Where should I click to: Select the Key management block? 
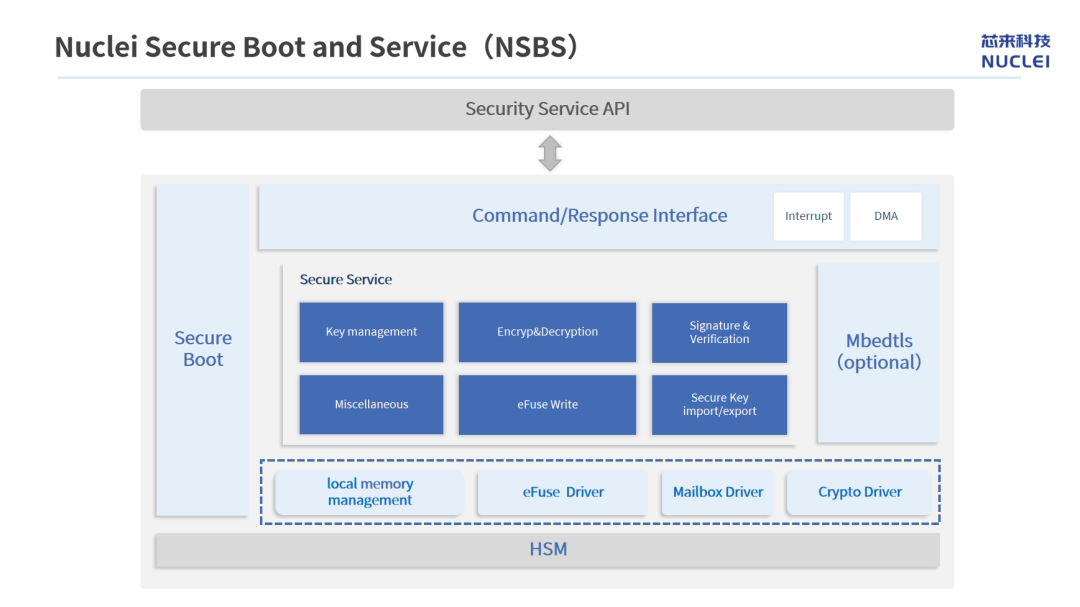pos(371,332)
